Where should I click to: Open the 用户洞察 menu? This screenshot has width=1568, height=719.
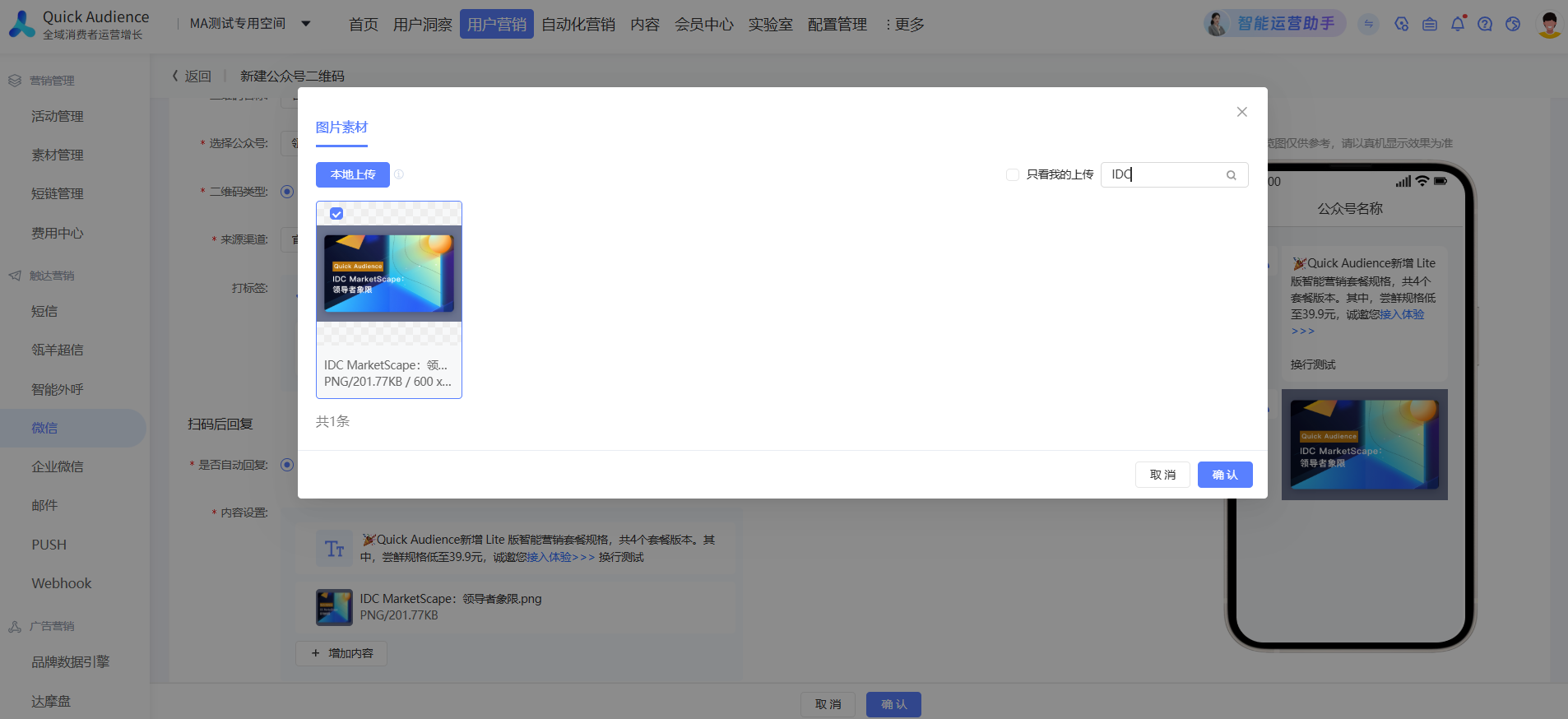pyautogui.click(x=422, y=25)
